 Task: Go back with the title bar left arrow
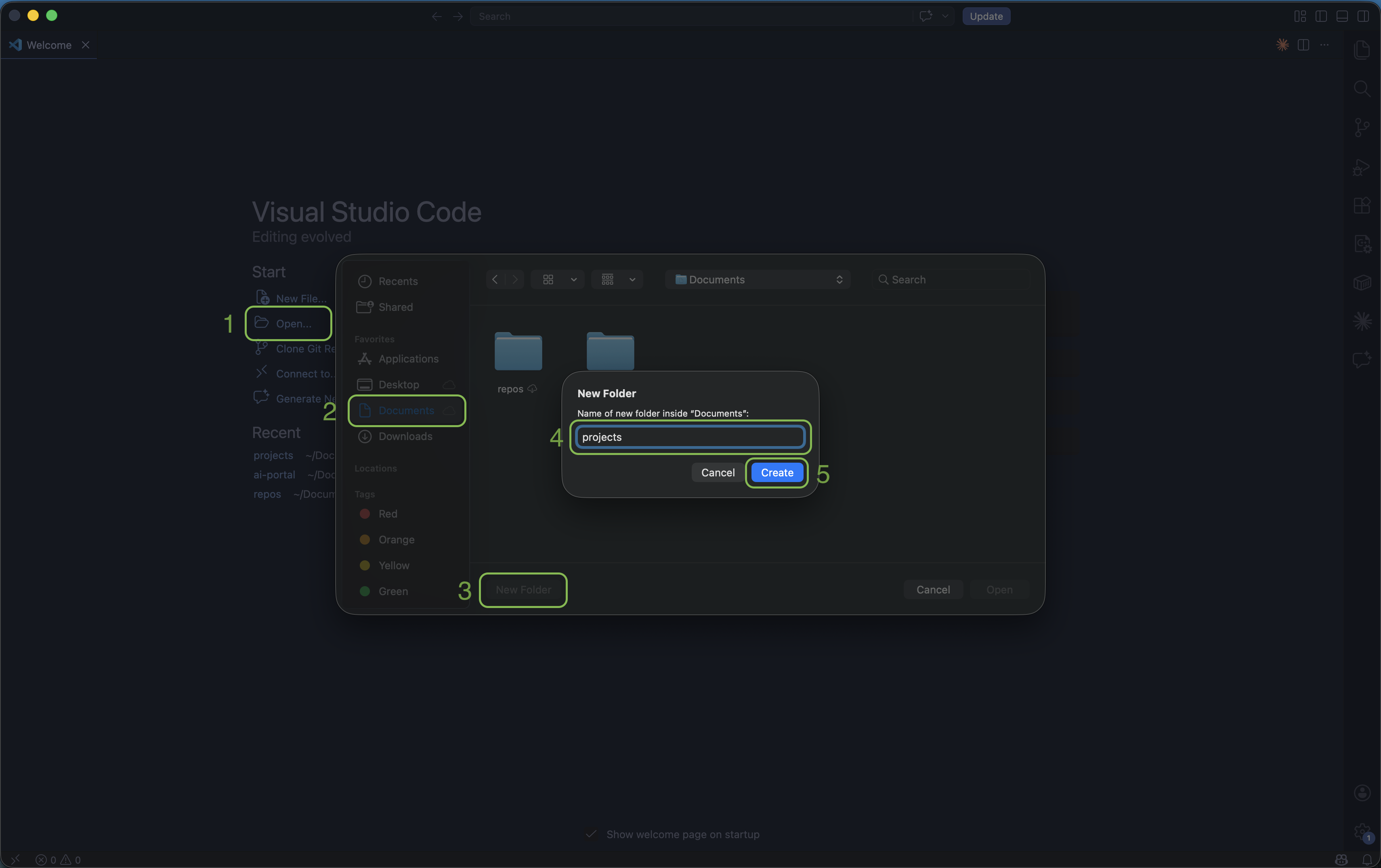pyautogui.click(x=437, y=16)
